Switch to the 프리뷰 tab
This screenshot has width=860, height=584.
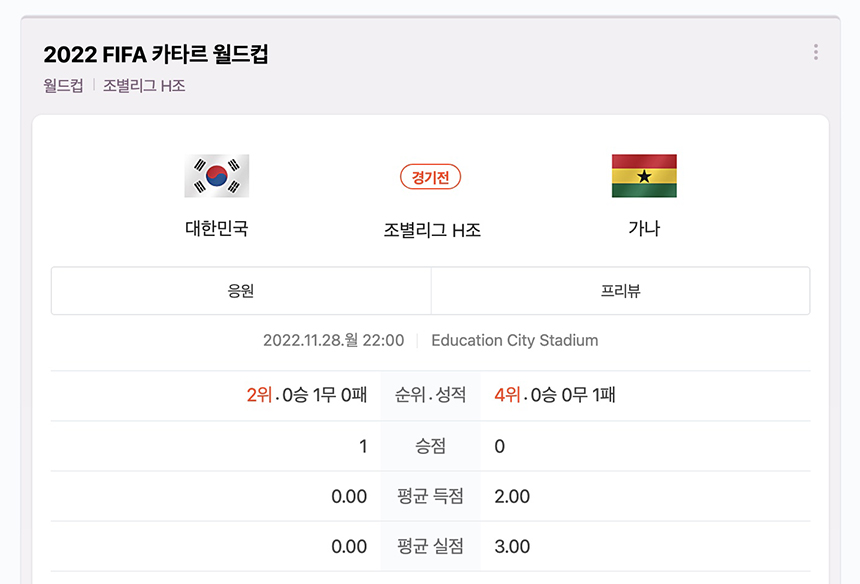click(x=620, y=289)
